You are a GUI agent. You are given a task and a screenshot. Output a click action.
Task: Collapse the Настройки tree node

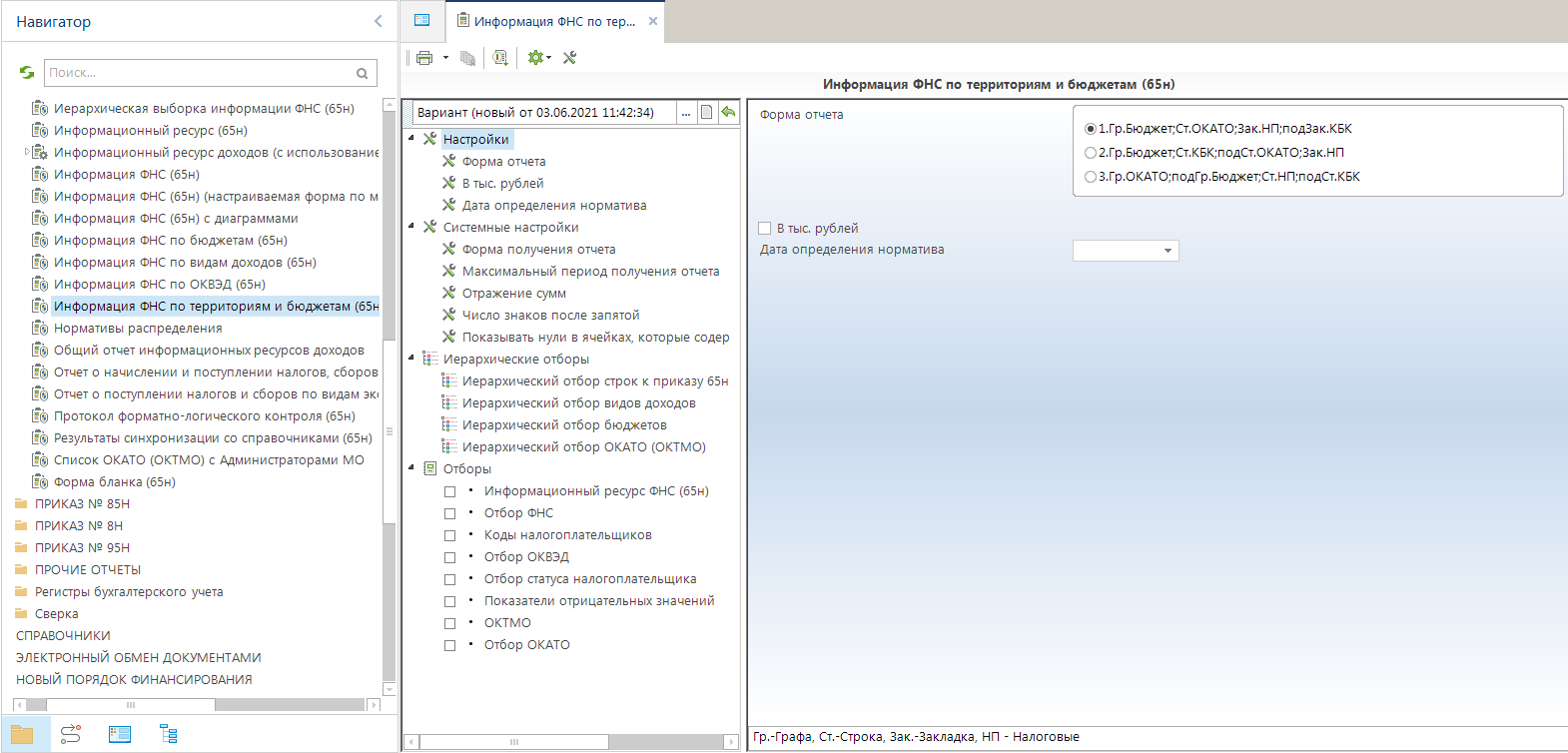(x=411, y=139)
